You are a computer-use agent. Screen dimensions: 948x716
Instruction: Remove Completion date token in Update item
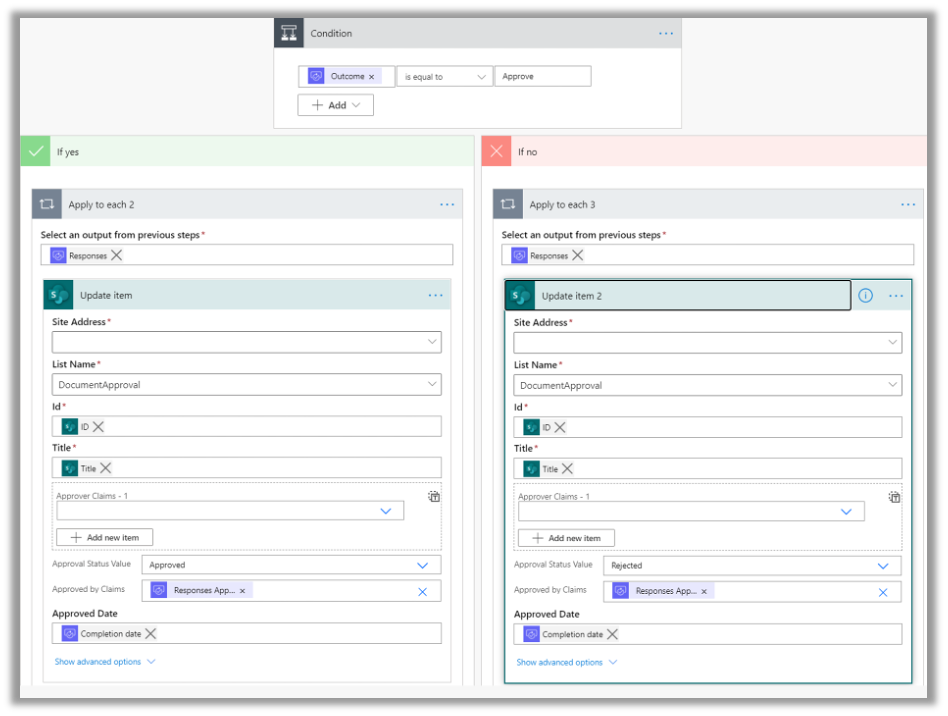pos(151,633)
